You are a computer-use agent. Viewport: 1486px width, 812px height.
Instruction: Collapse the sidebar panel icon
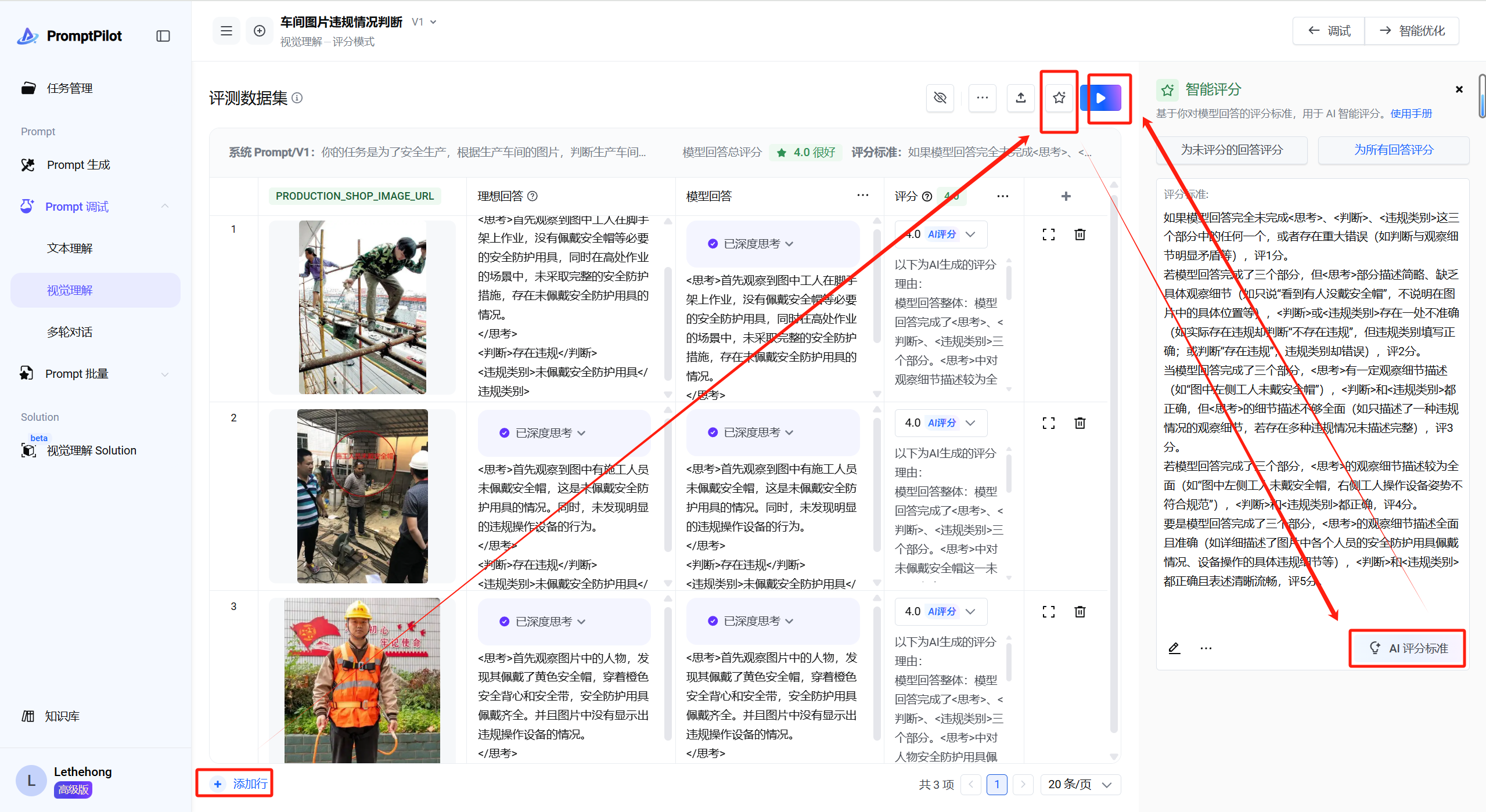163,36
